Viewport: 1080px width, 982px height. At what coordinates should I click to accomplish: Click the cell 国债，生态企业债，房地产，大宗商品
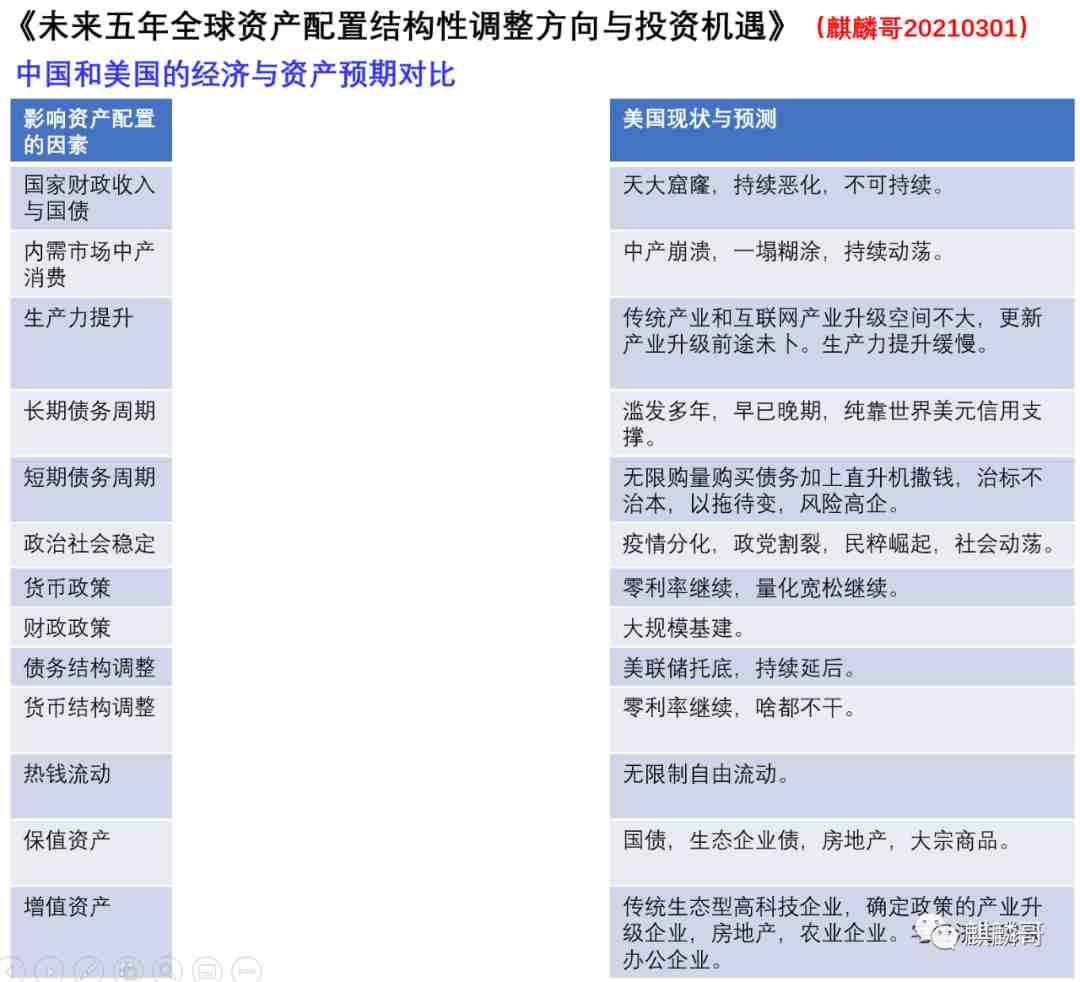pos(842,853)
